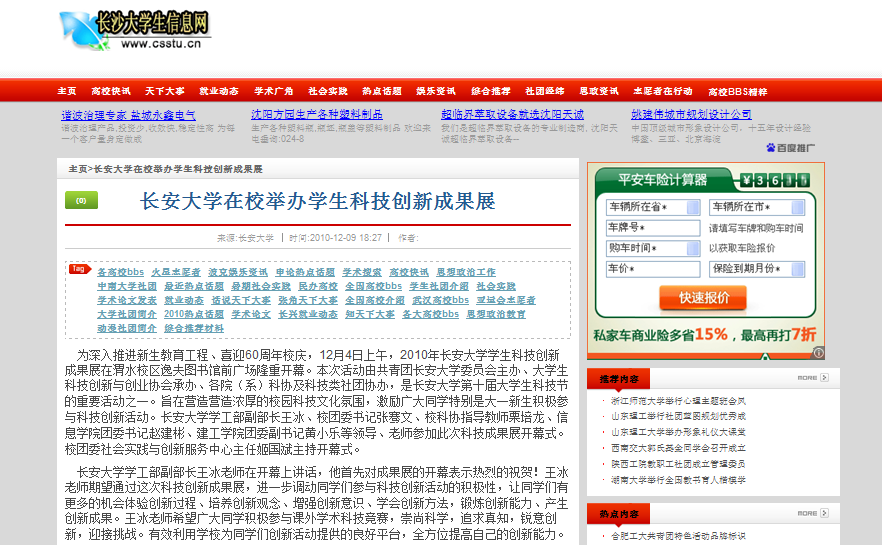Open the 各高校bbs tag link
This screenshot has height=545, width=882.
[120, 272]
